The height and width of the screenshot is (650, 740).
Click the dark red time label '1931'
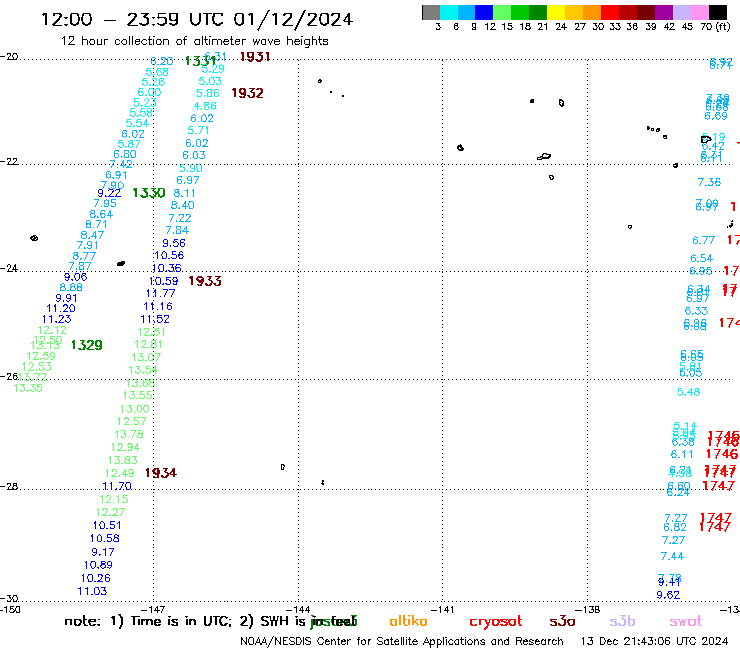point(255,57)
